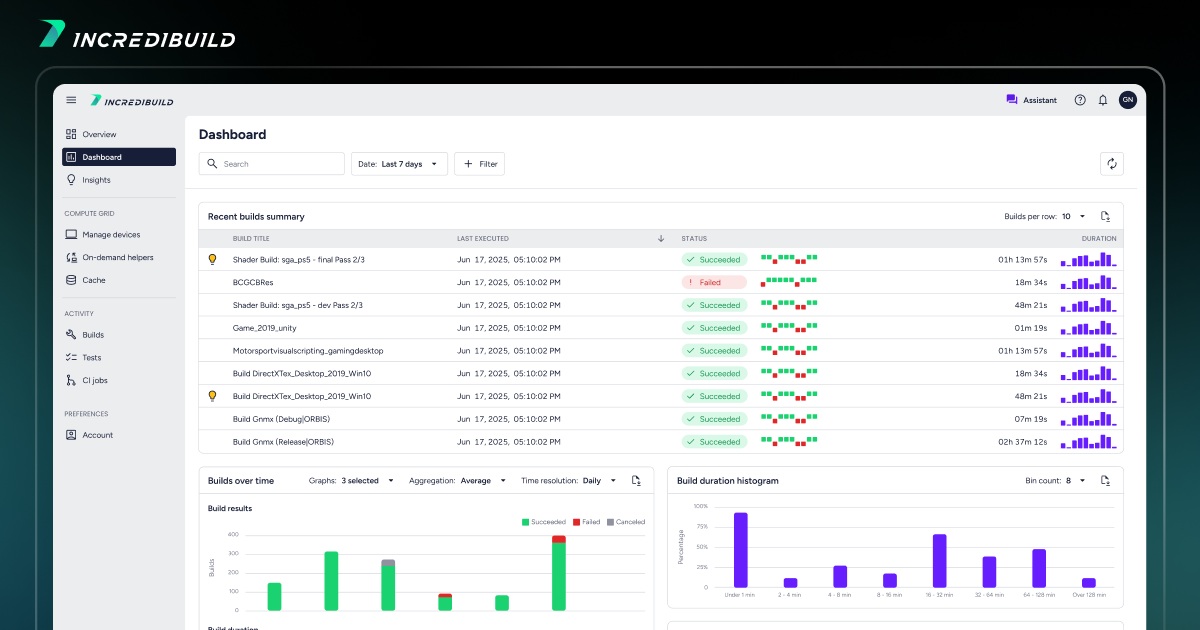The image size is (1200, 630).
Task: Open the BCGCBRes build row
Action: pos(661,282)
